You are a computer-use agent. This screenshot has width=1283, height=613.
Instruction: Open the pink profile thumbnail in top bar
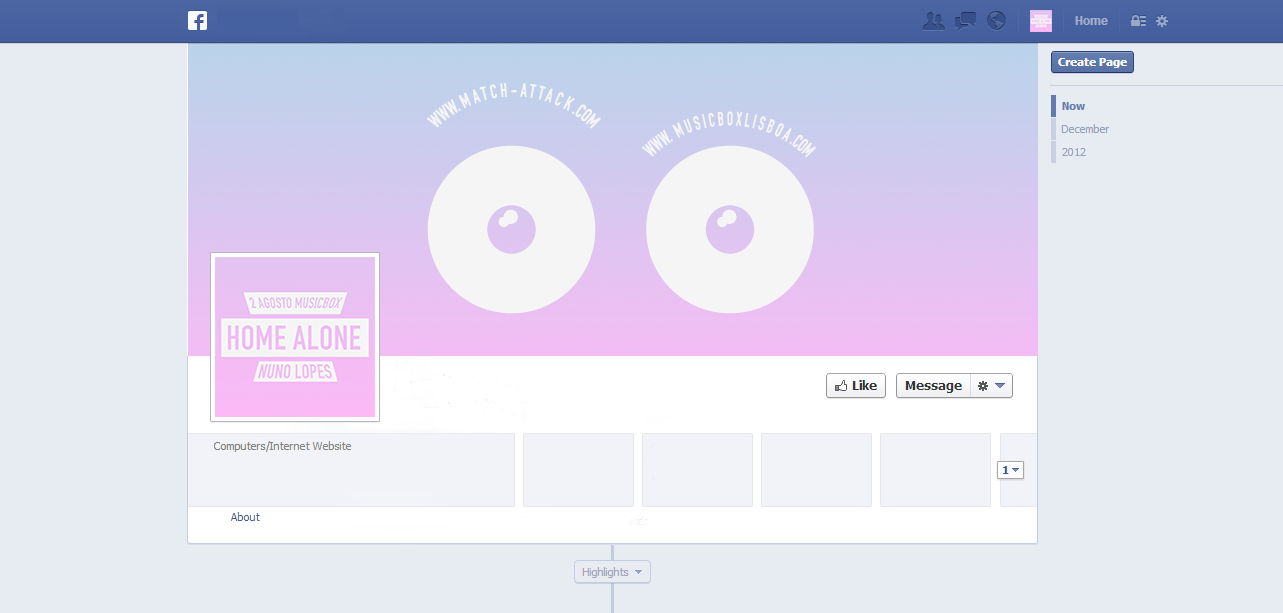pyautogui.click(x=1041, y=21)
